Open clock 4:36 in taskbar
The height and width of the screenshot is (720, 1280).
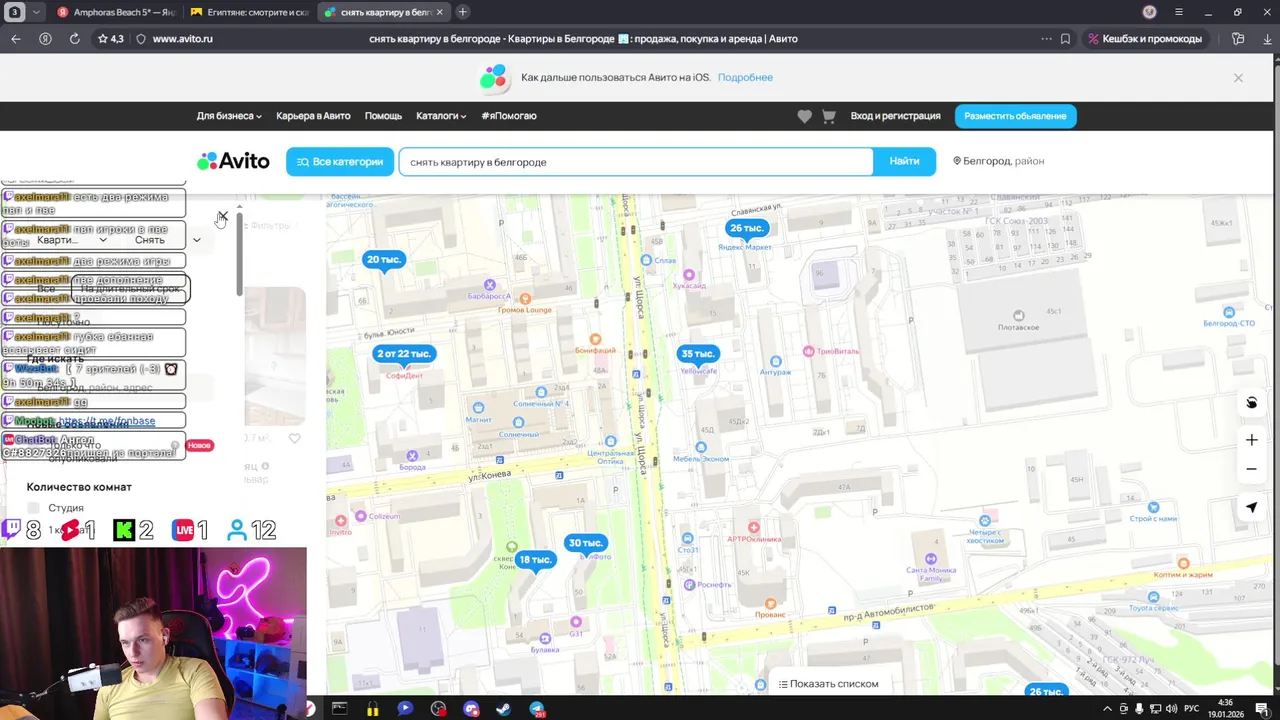[1225, 709]
